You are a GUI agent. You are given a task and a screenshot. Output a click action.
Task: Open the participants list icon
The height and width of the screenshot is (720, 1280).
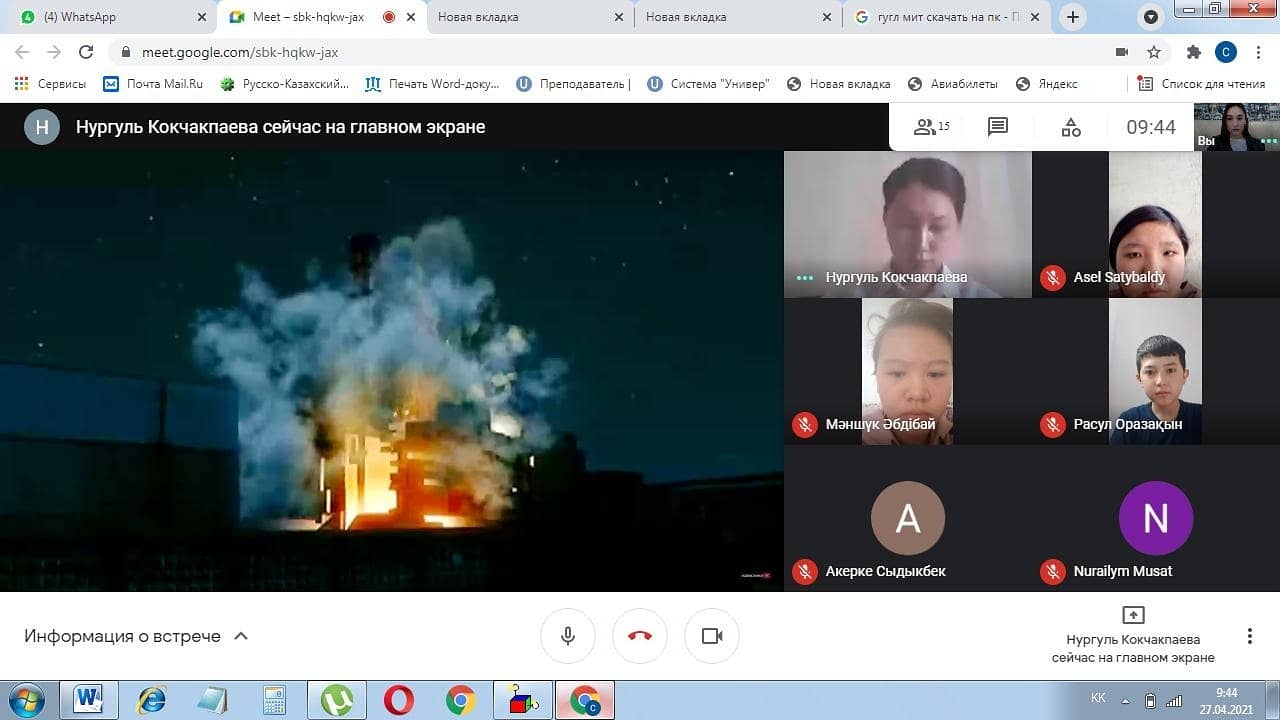coord(930,127)
